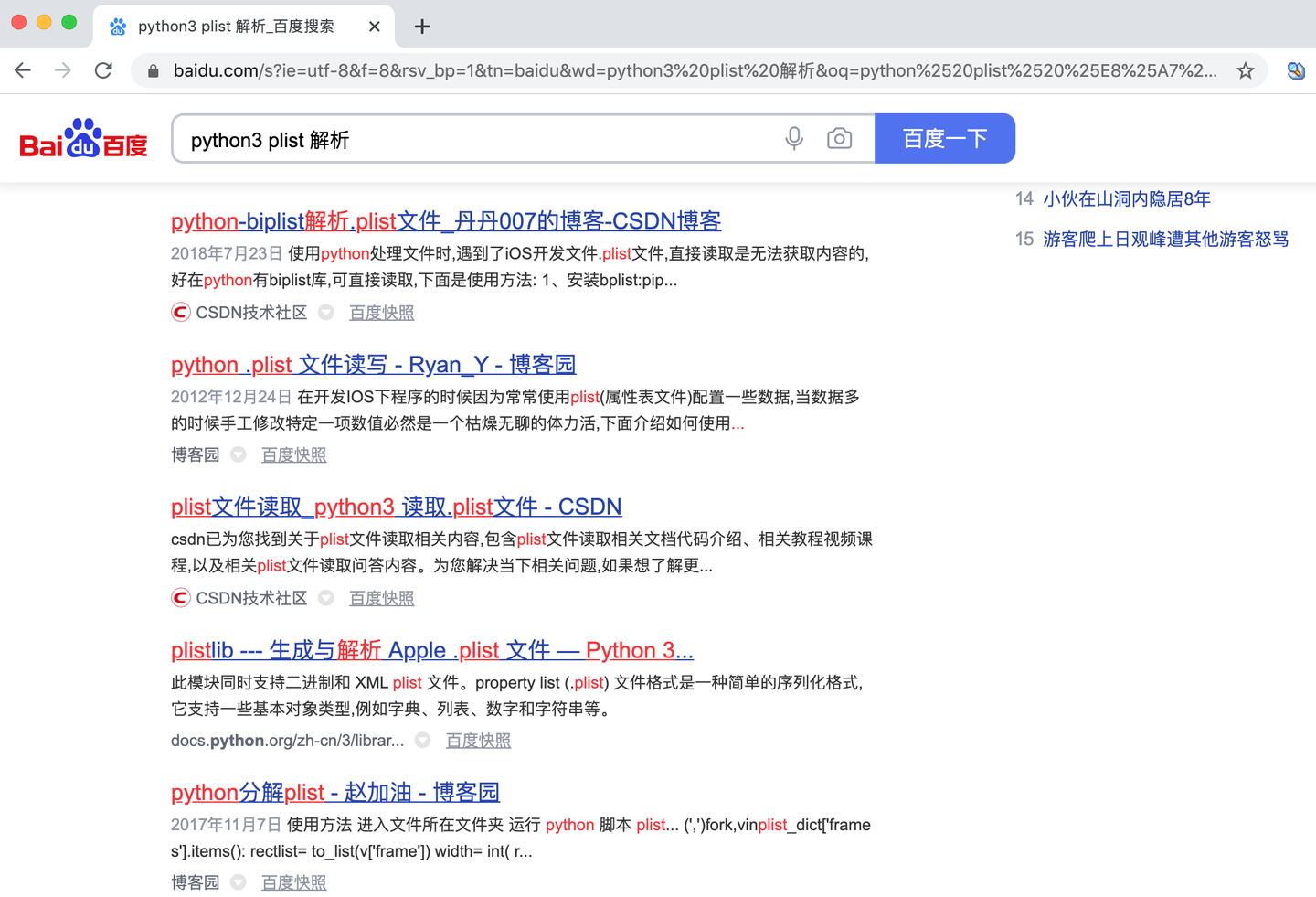
Task: Click the padlock icon in address bar
Action: [153, 70]
